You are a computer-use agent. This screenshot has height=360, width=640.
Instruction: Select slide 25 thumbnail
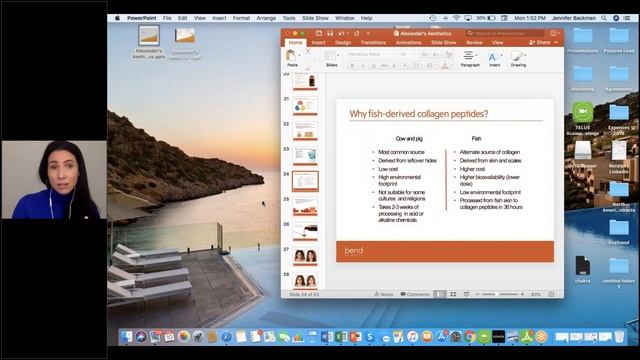click(305, 207)
